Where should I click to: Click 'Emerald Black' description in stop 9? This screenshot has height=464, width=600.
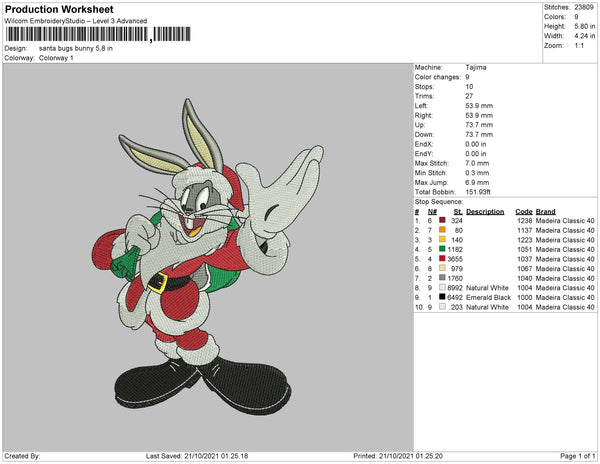coord(488,297)
